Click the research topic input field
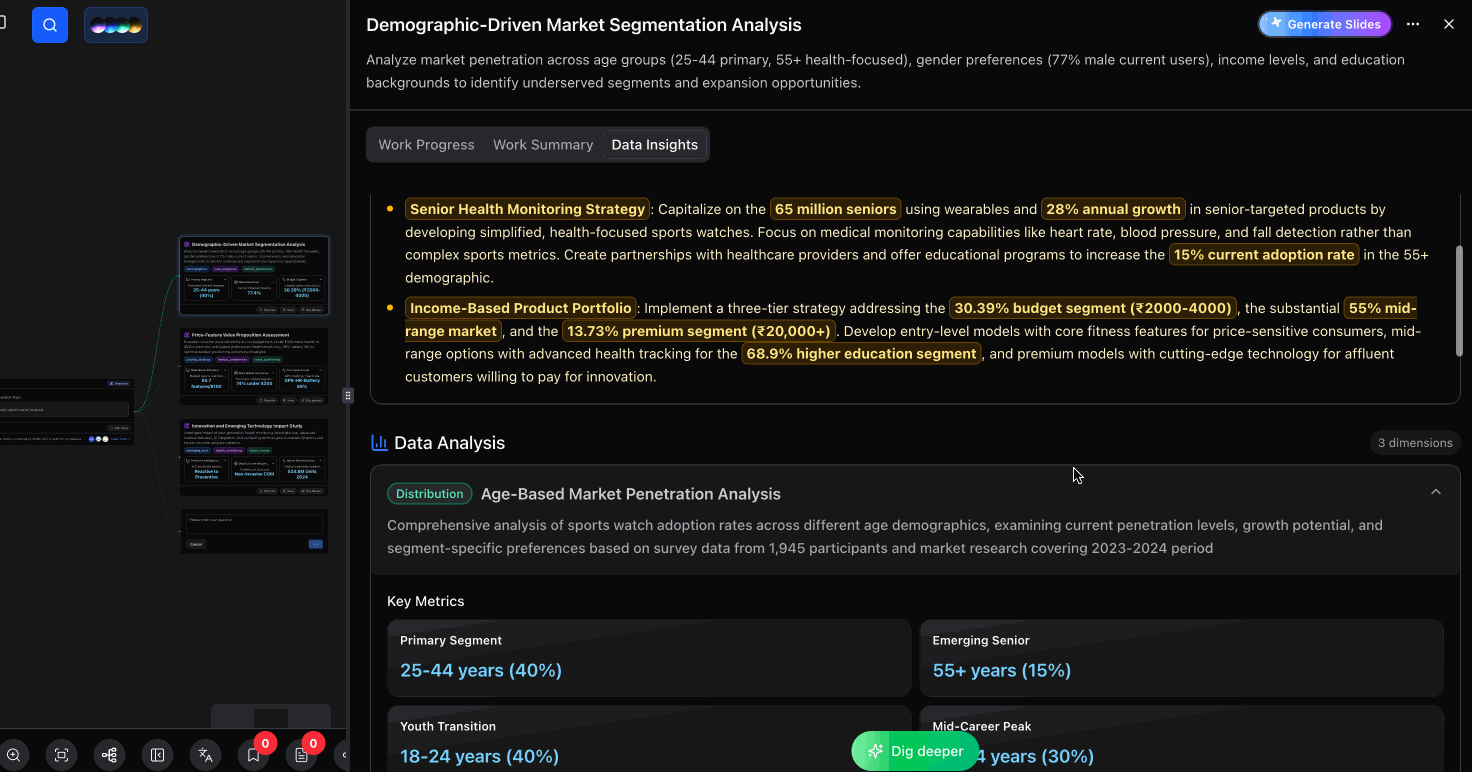The height and width of the screenshot is (772, 1472). (64, 410)
